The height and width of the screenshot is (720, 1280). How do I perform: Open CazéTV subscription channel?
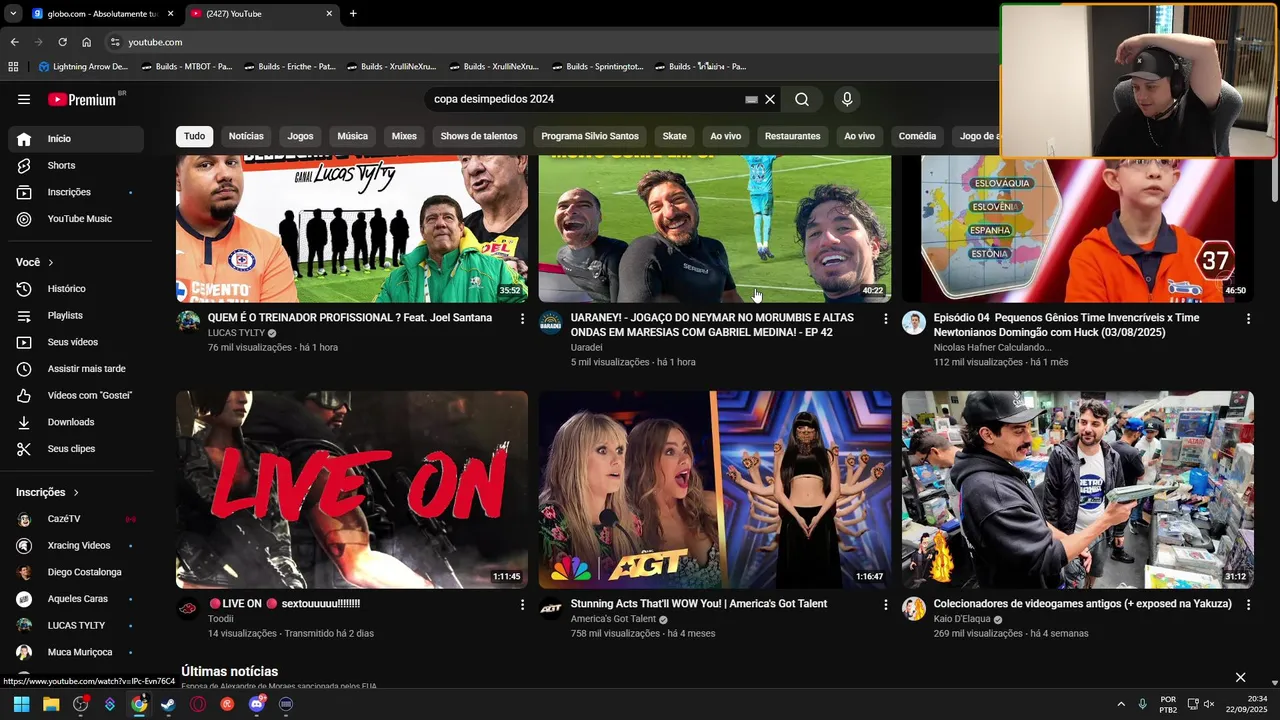click(76, 519)
